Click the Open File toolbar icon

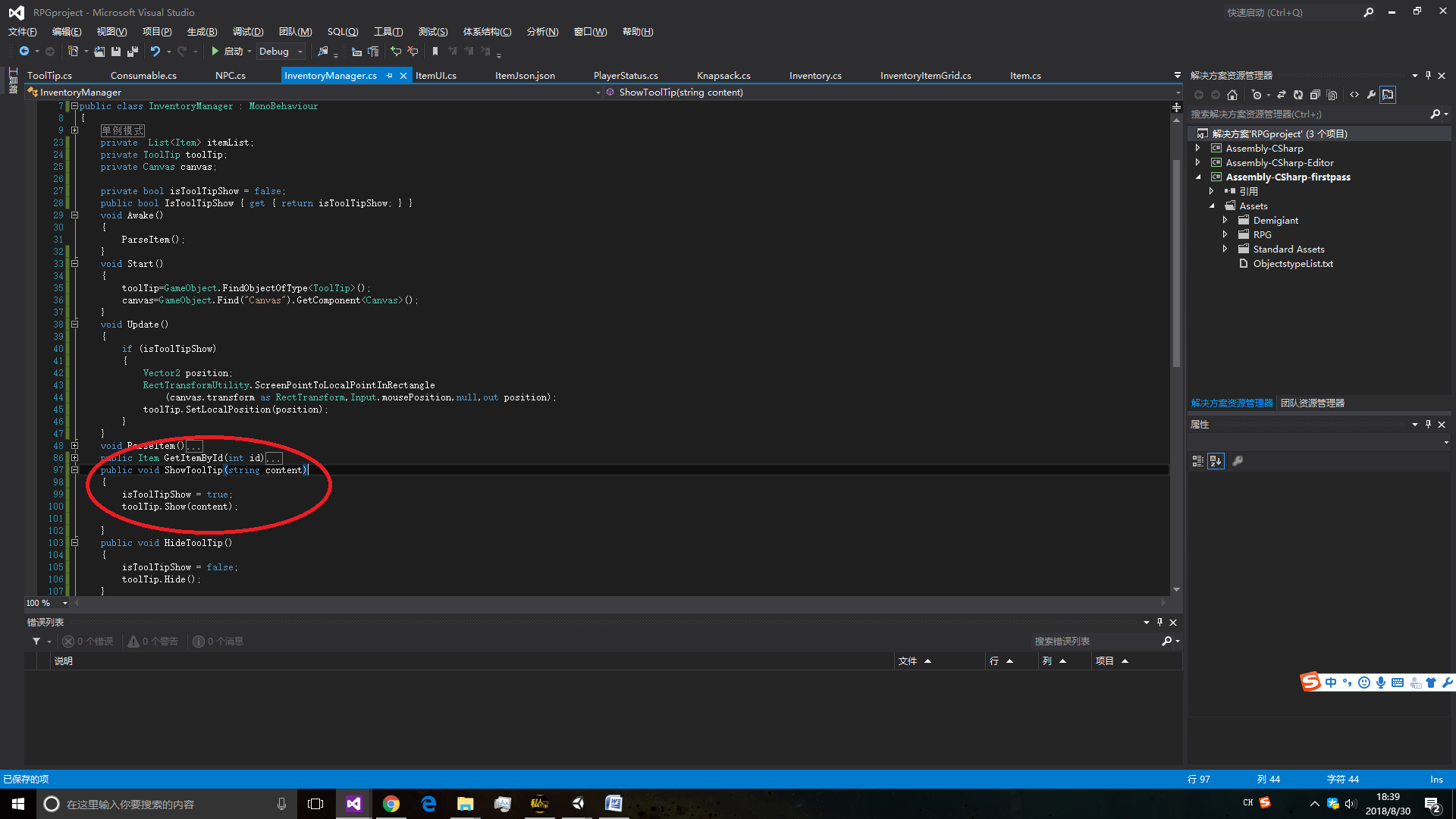tap(99, 51)
